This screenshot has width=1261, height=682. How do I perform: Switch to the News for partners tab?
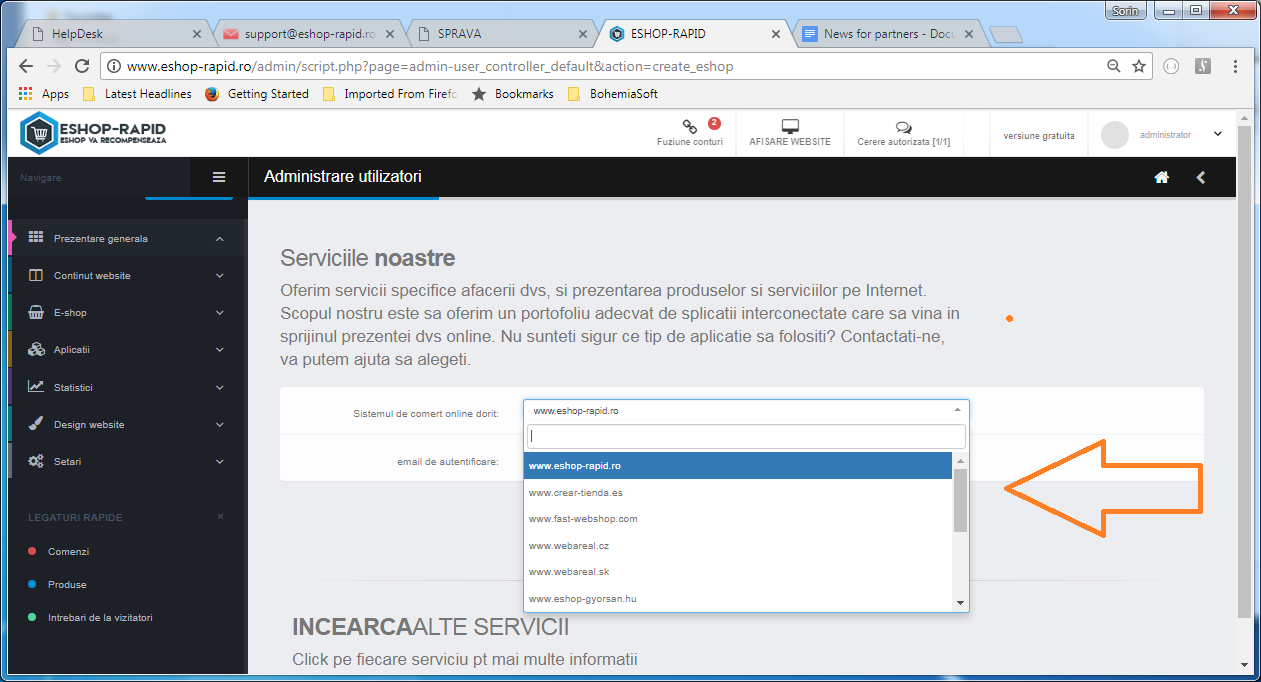point(888,33)
